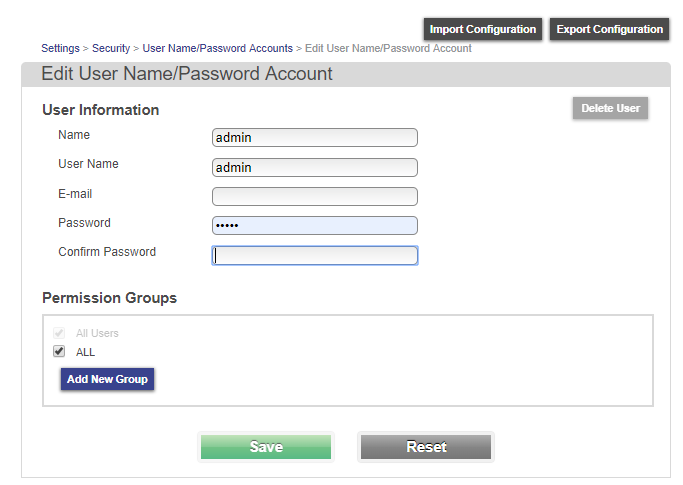Save the user account changes
This screenshot has height=485, width=683.
266,447
